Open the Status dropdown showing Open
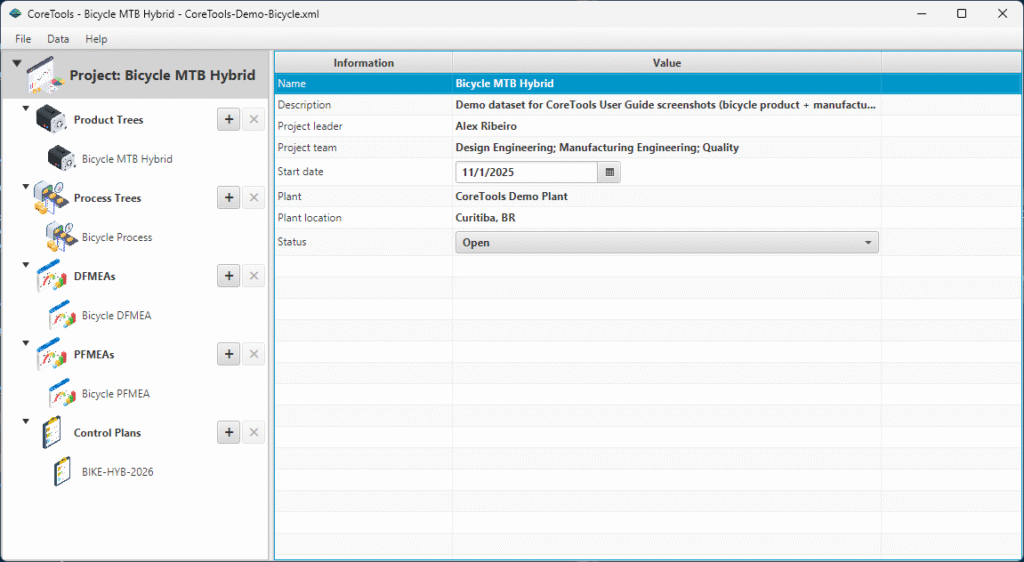The height and width of the screenshot is (562, 1024). [x=666, y=242]
